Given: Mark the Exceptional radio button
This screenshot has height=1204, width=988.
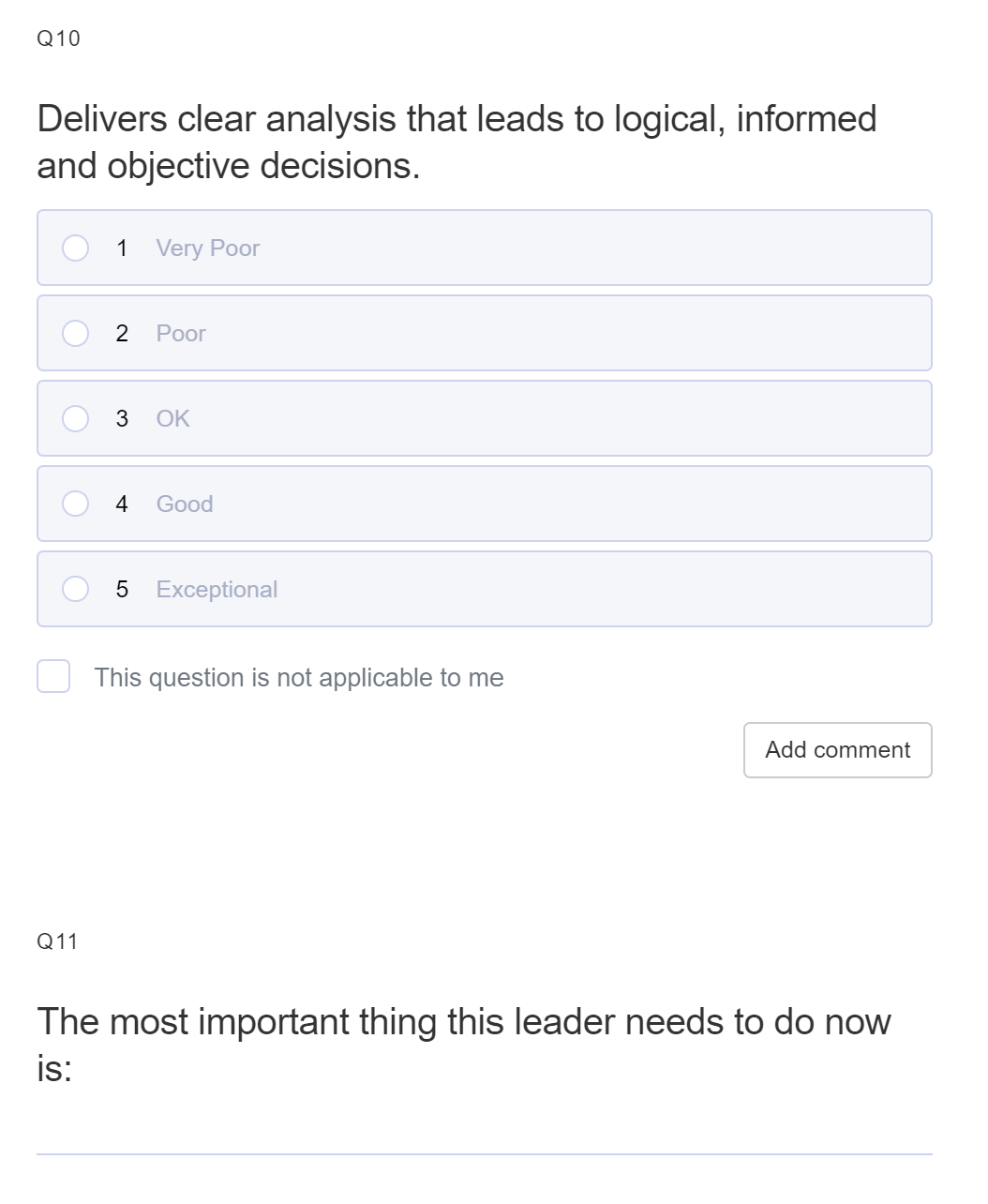Looking at the screenshot, I should 76,589.
